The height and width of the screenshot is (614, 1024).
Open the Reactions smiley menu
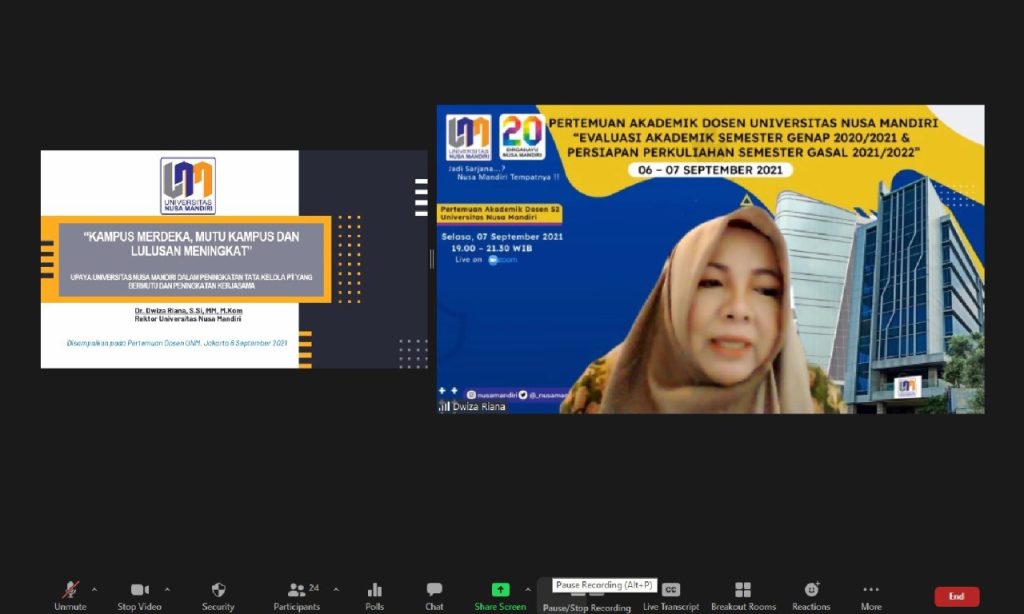(811, 596)
